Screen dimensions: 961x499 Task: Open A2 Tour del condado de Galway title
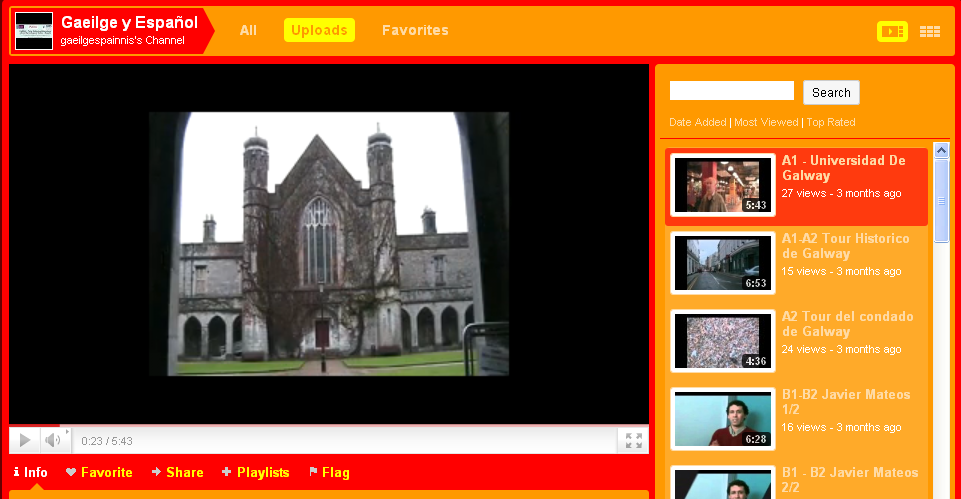click(847, 324)
